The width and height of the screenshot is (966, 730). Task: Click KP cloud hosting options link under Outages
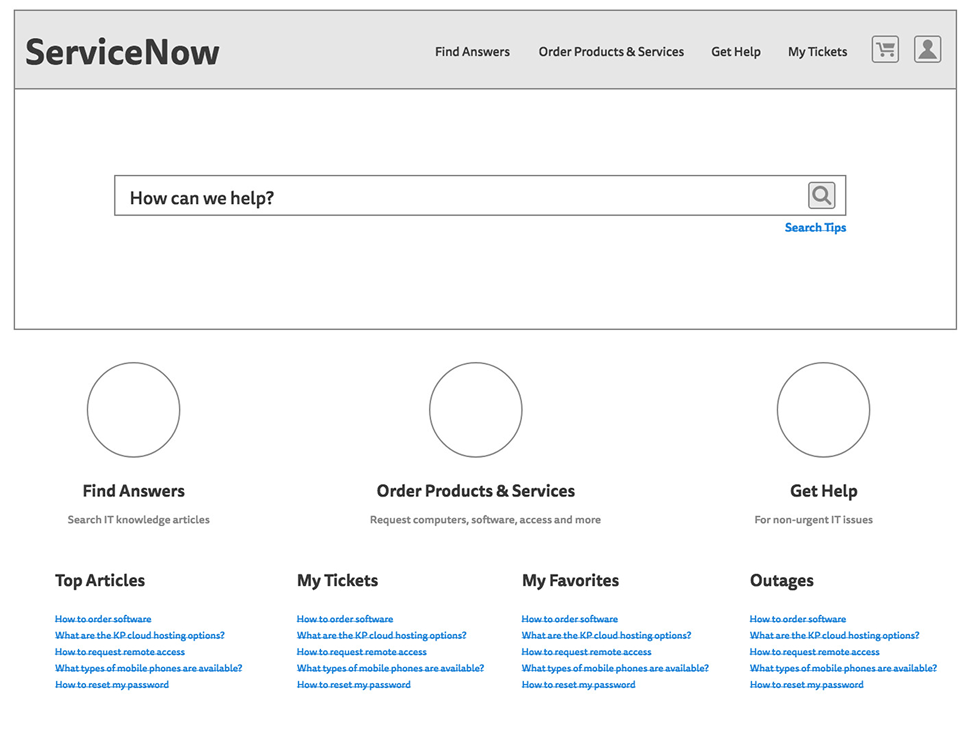(834, 636)
